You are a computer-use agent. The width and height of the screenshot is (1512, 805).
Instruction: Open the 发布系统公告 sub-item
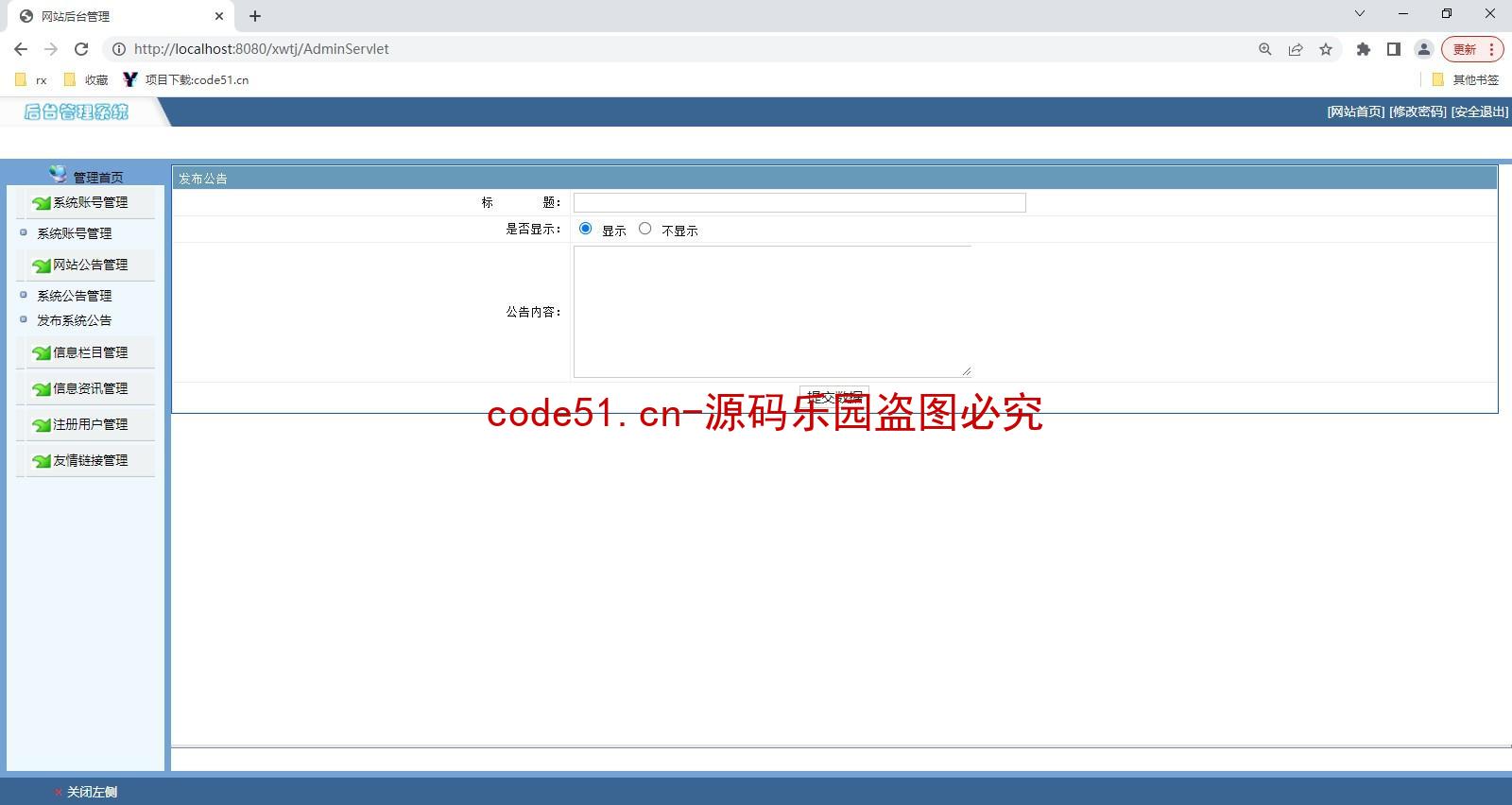[74, 320]
